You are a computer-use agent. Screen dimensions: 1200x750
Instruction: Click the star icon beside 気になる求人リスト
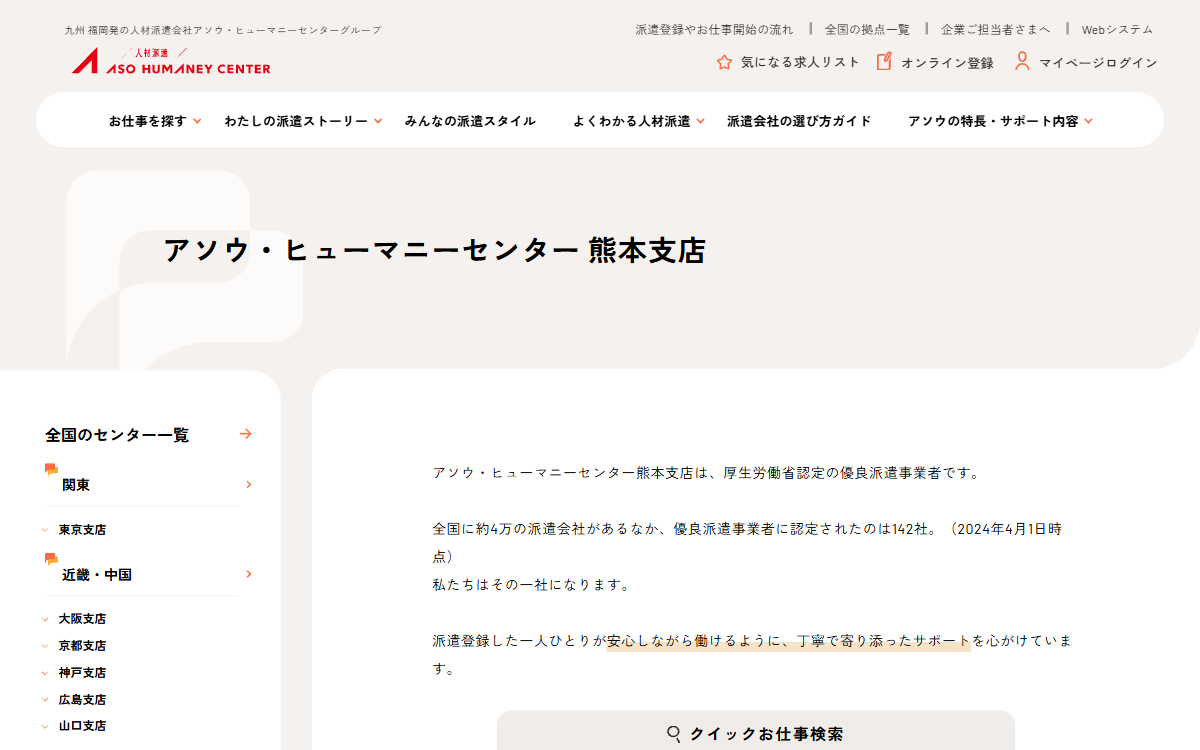tap(724, 62)
